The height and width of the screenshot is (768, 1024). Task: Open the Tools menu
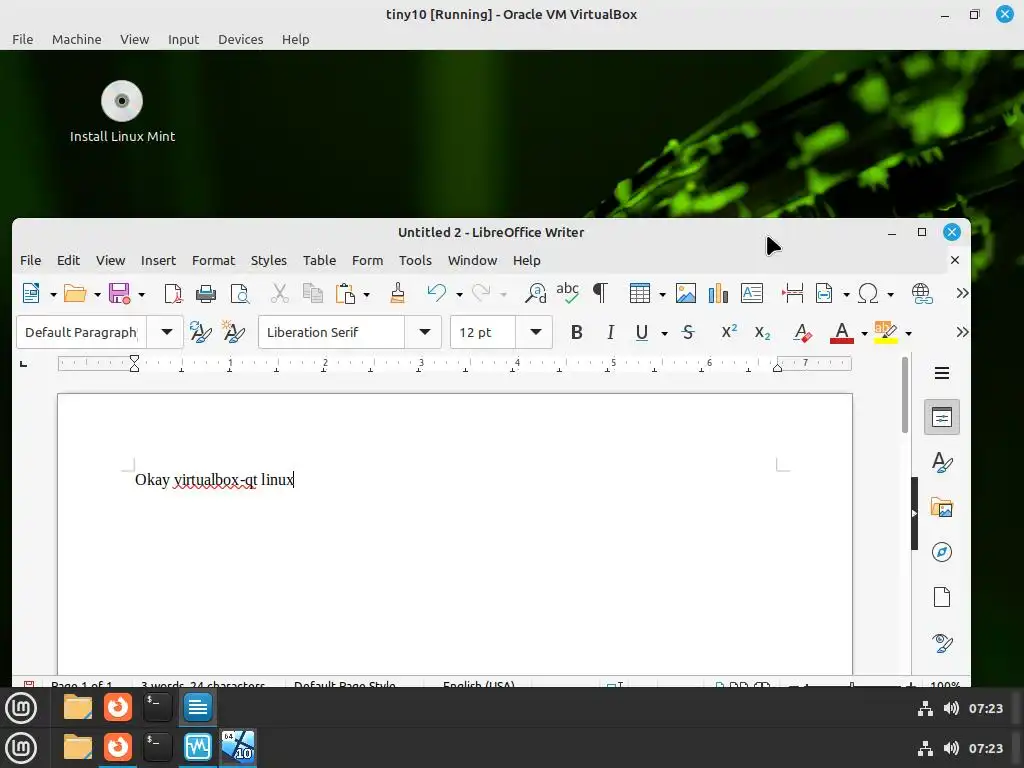[415, 260]
